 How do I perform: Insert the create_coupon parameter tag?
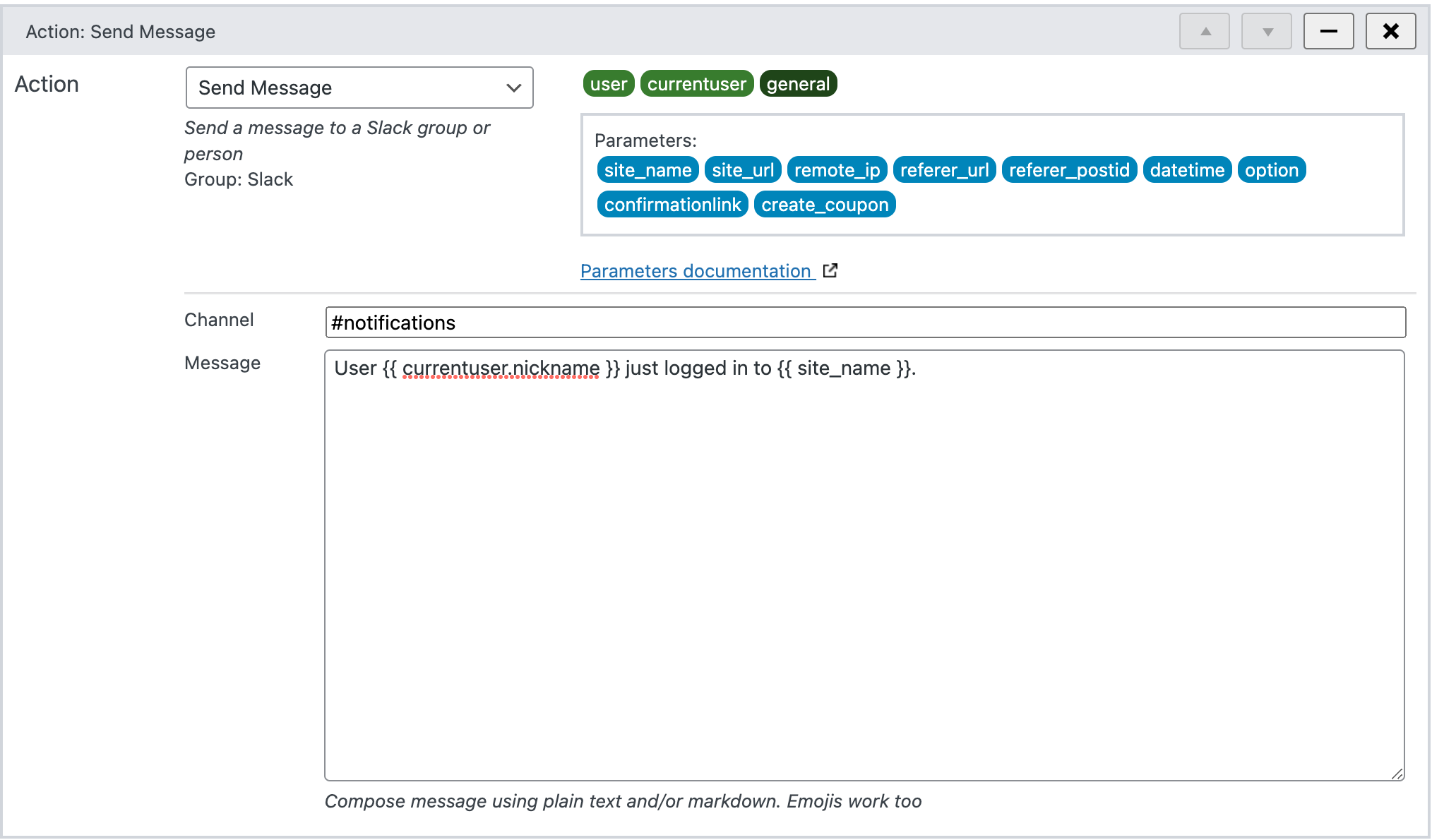[x=824, y=204]
